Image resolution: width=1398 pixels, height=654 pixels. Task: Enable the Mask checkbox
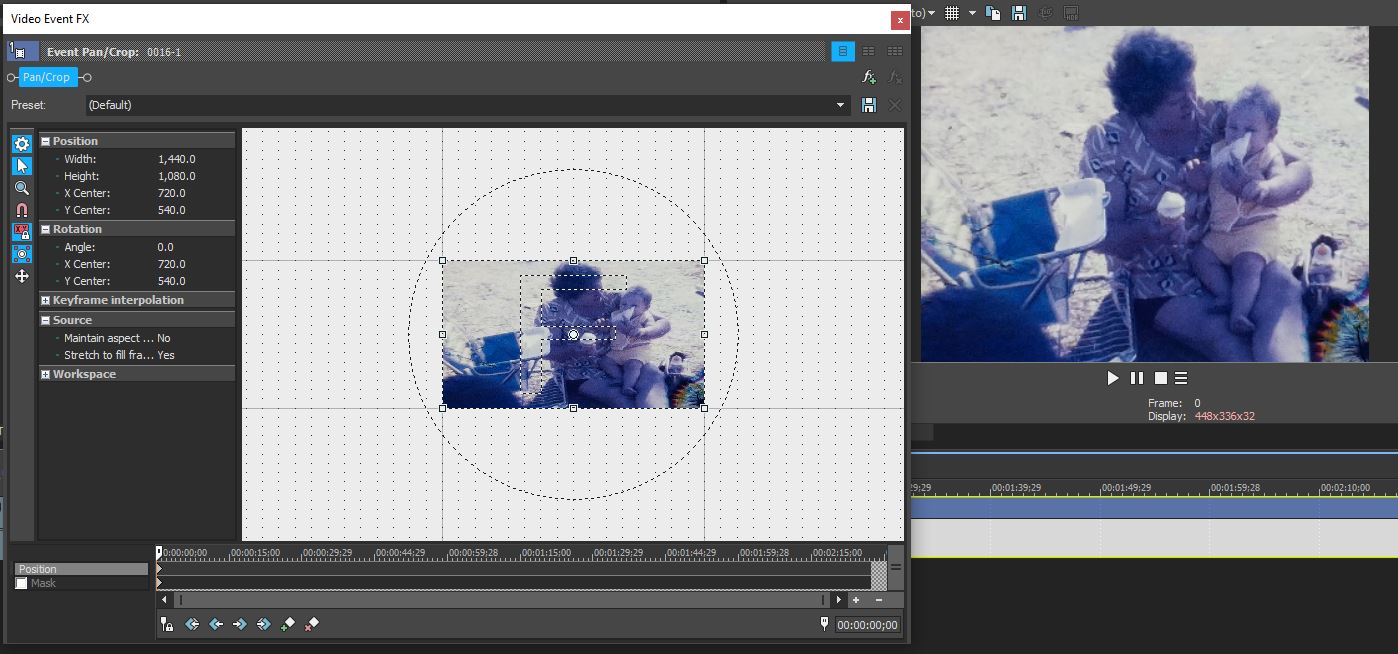[22, 583]
